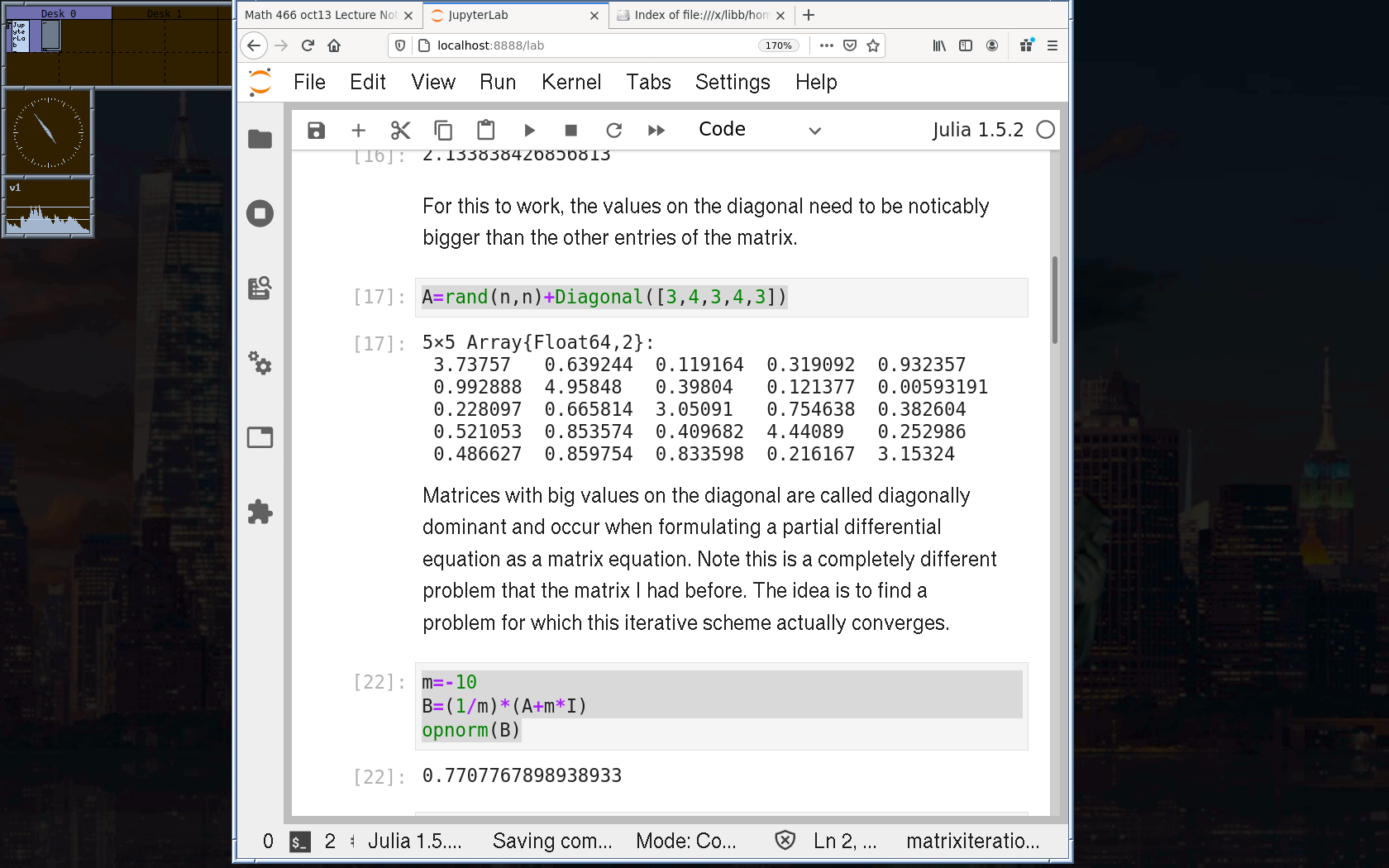Run the selected cell with play icon
Viewport: 1389px width, 868px height.
pos(529,131)
